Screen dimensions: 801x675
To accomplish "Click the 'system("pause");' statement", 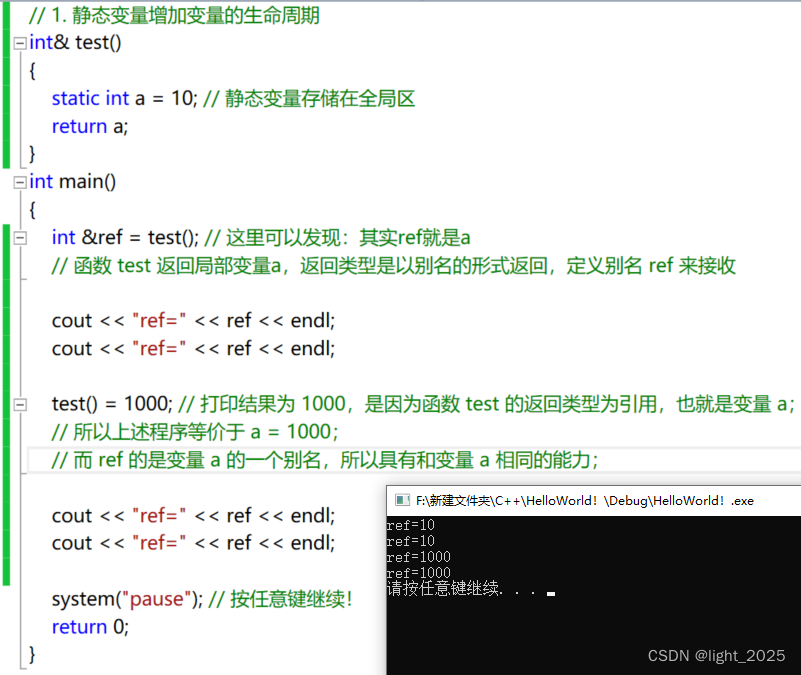I will pos(127,599).
